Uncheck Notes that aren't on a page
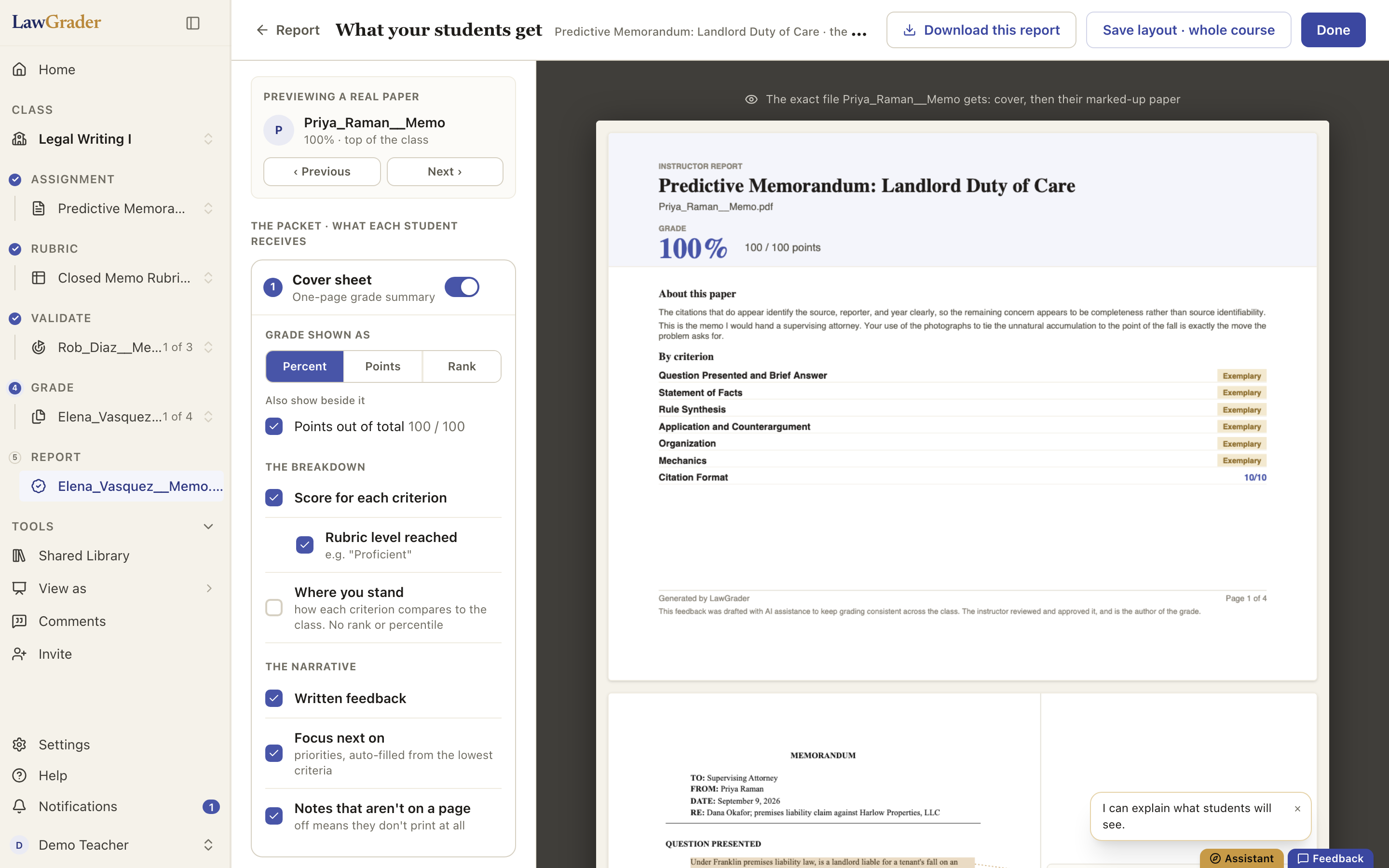1389x868 pixels. [274, 816]
